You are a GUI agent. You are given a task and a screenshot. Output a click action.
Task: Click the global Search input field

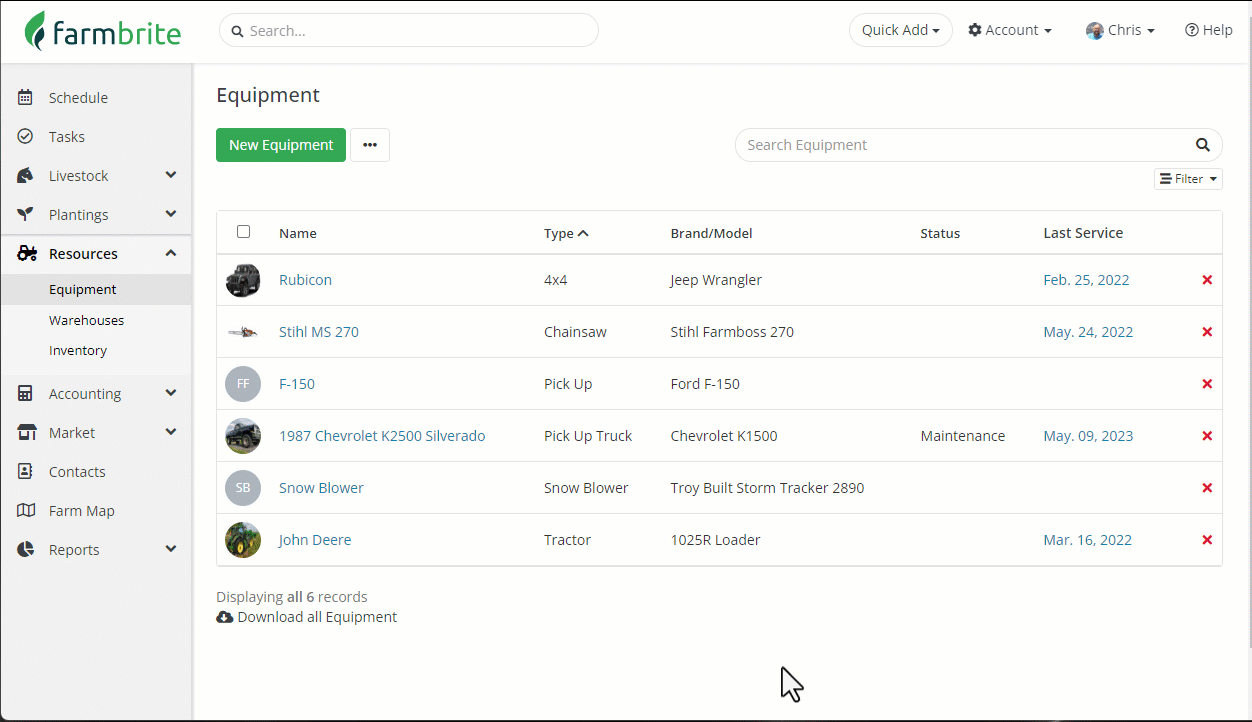[409, 31]
